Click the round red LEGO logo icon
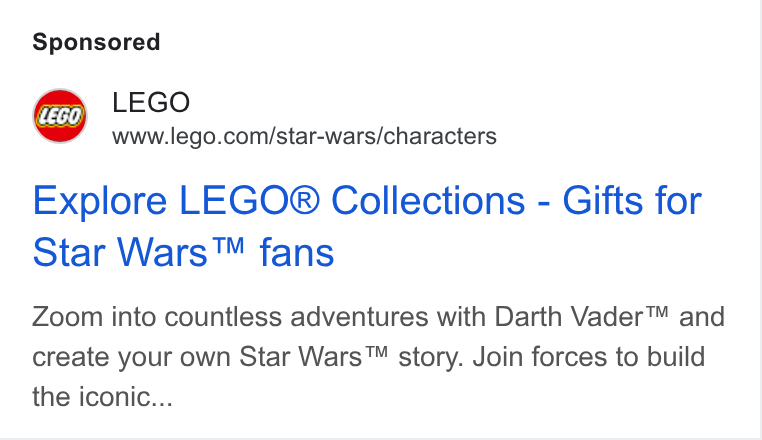The width and height of the screenshot is (762, 440). pos(60,116)
